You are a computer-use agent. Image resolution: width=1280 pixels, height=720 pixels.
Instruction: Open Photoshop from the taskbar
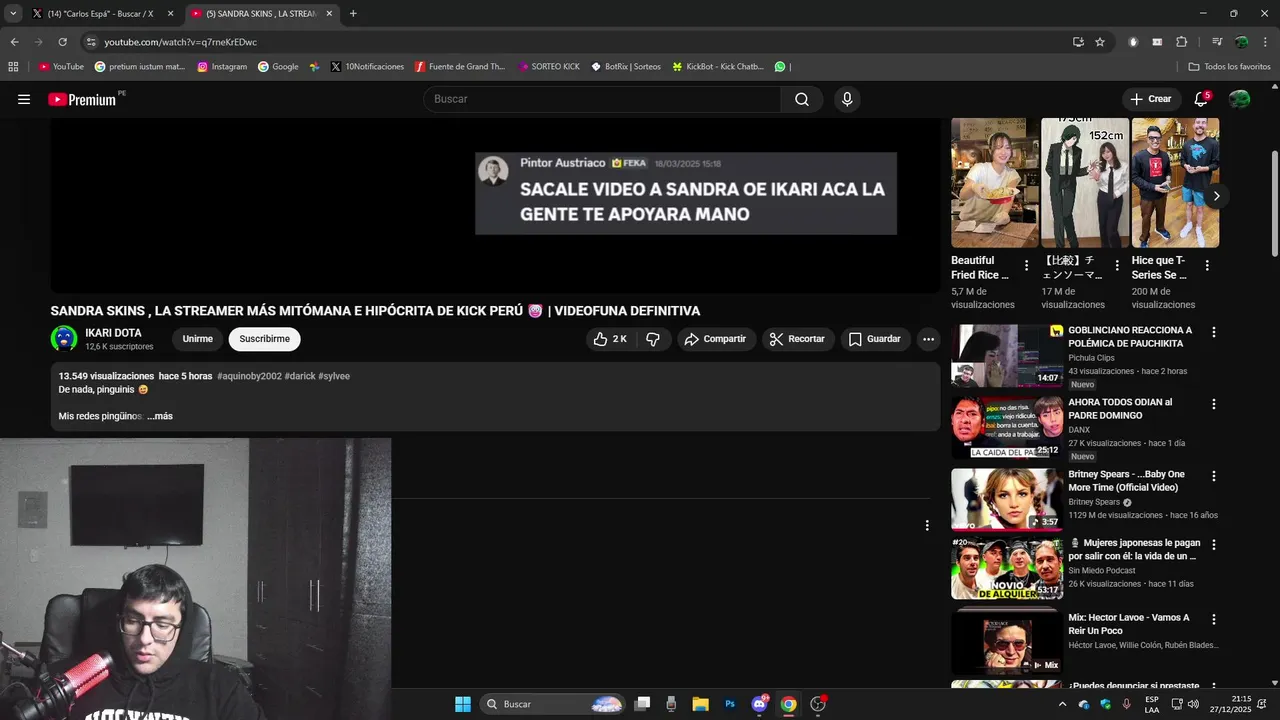point(730,704)
